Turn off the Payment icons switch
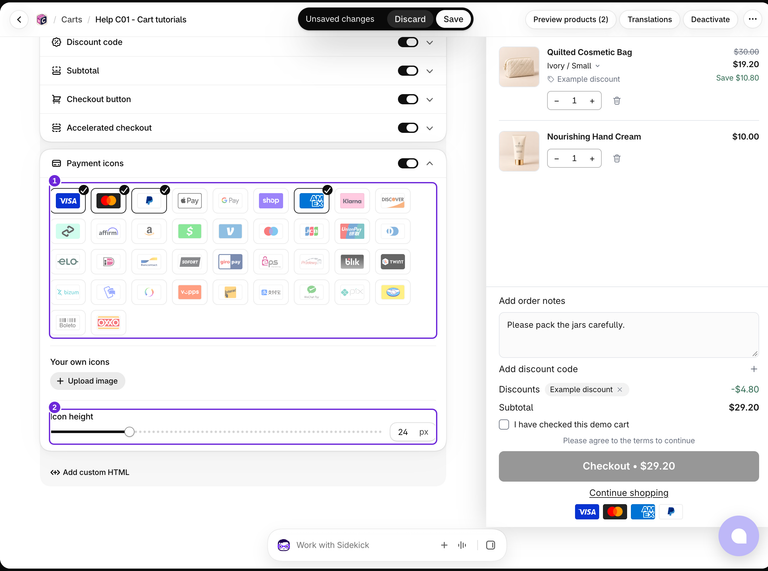768x571 pixels. pos(408,164)
